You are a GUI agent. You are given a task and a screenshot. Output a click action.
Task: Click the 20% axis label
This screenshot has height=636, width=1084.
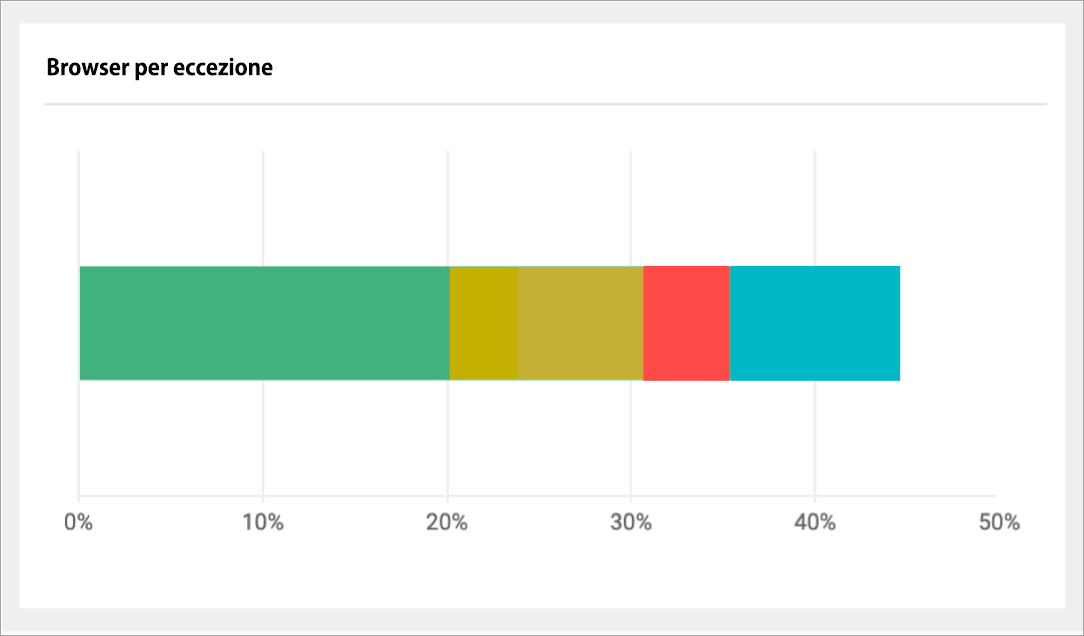(447, 523)
